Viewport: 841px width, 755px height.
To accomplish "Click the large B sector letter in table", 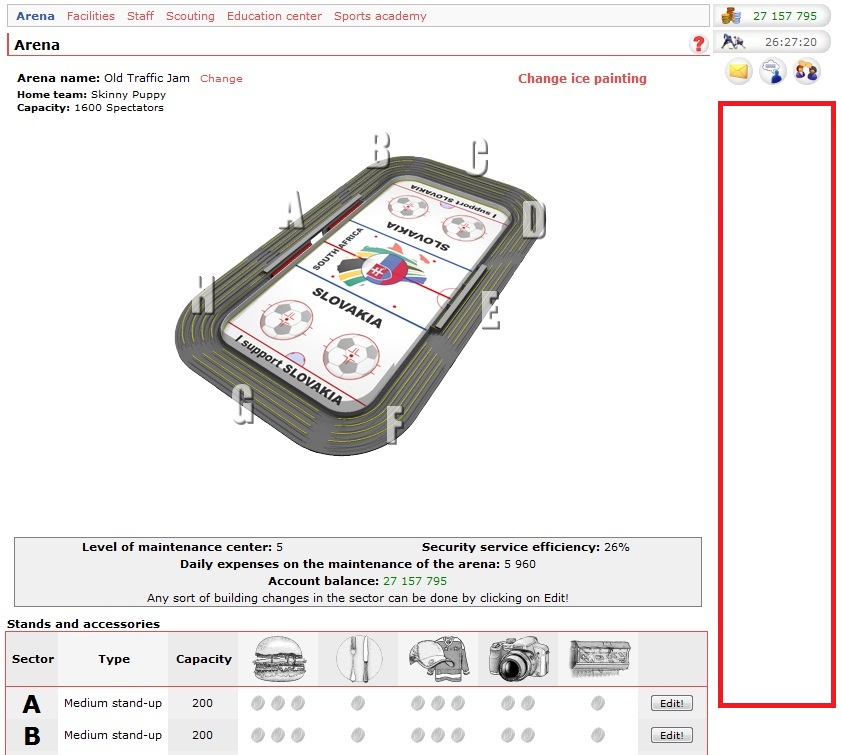I will (x=32, y=736).
